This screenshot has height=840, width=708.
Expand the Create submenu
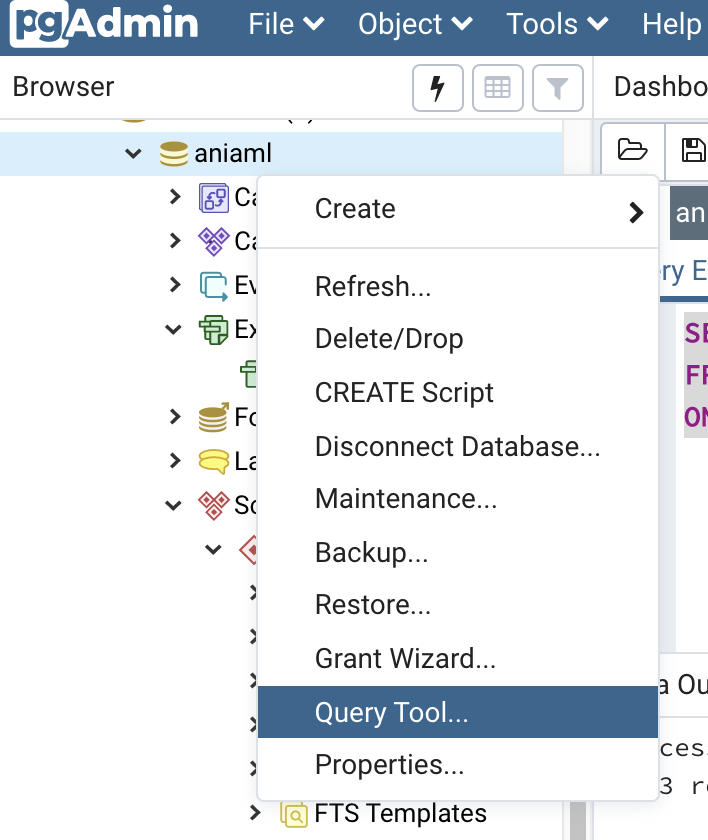coord(457,209)
